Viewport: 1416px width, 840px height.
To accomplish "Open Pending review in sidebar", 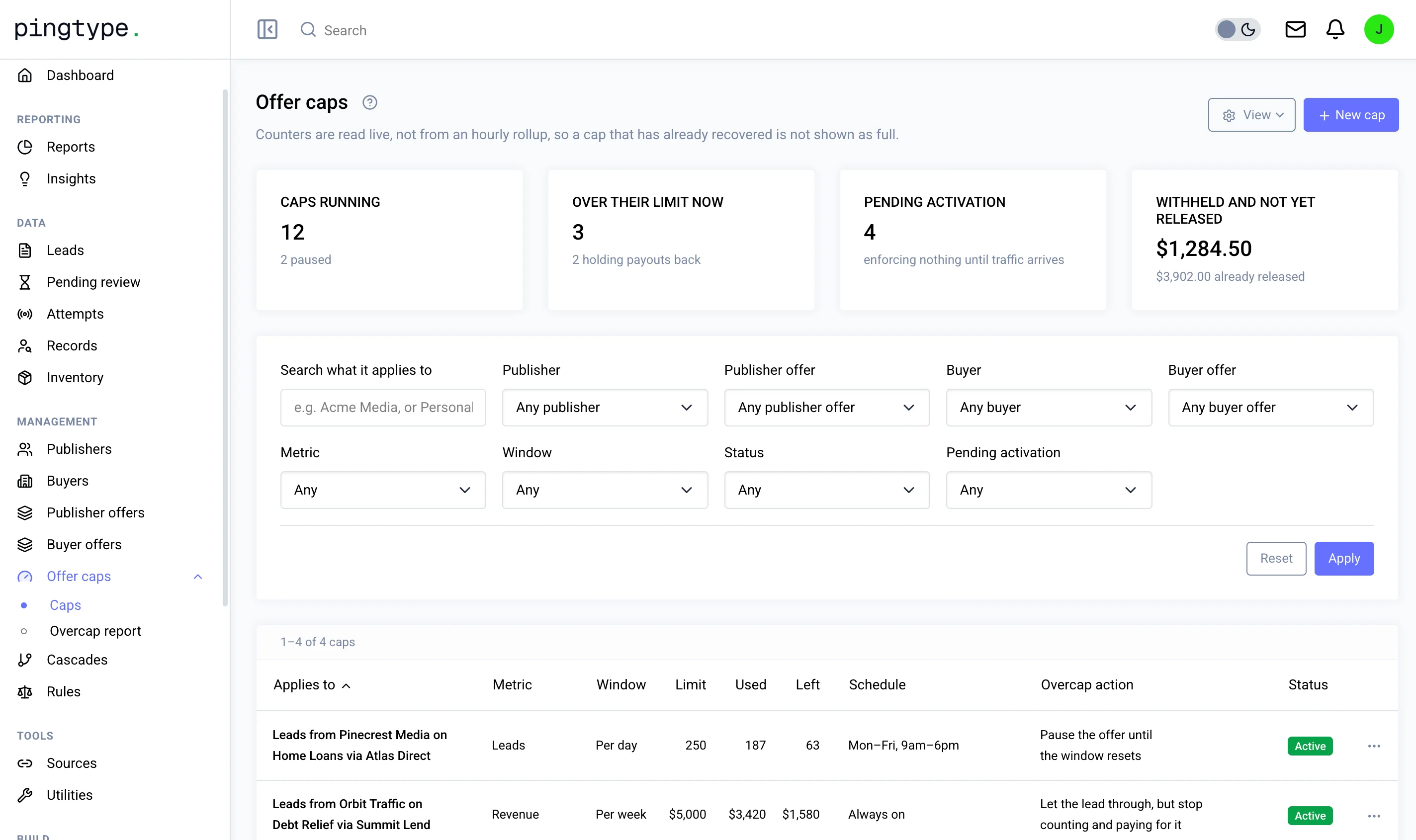I will point(93,282).
